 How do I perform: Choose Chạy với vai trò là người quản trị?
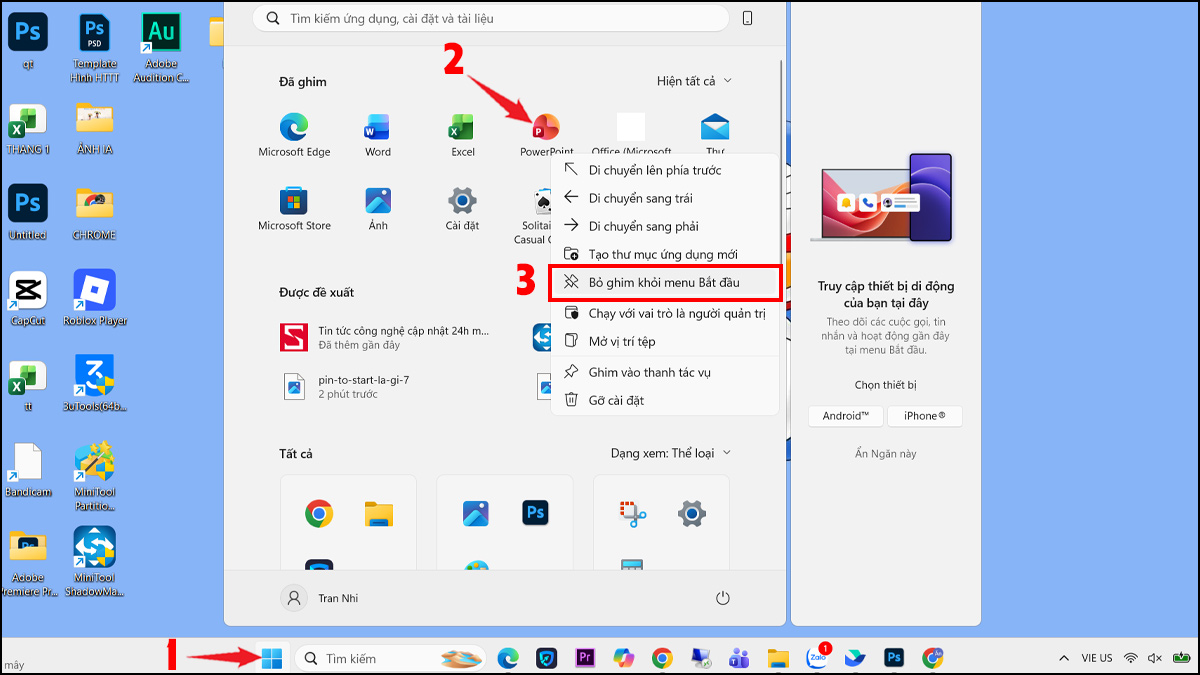point(665,313)
